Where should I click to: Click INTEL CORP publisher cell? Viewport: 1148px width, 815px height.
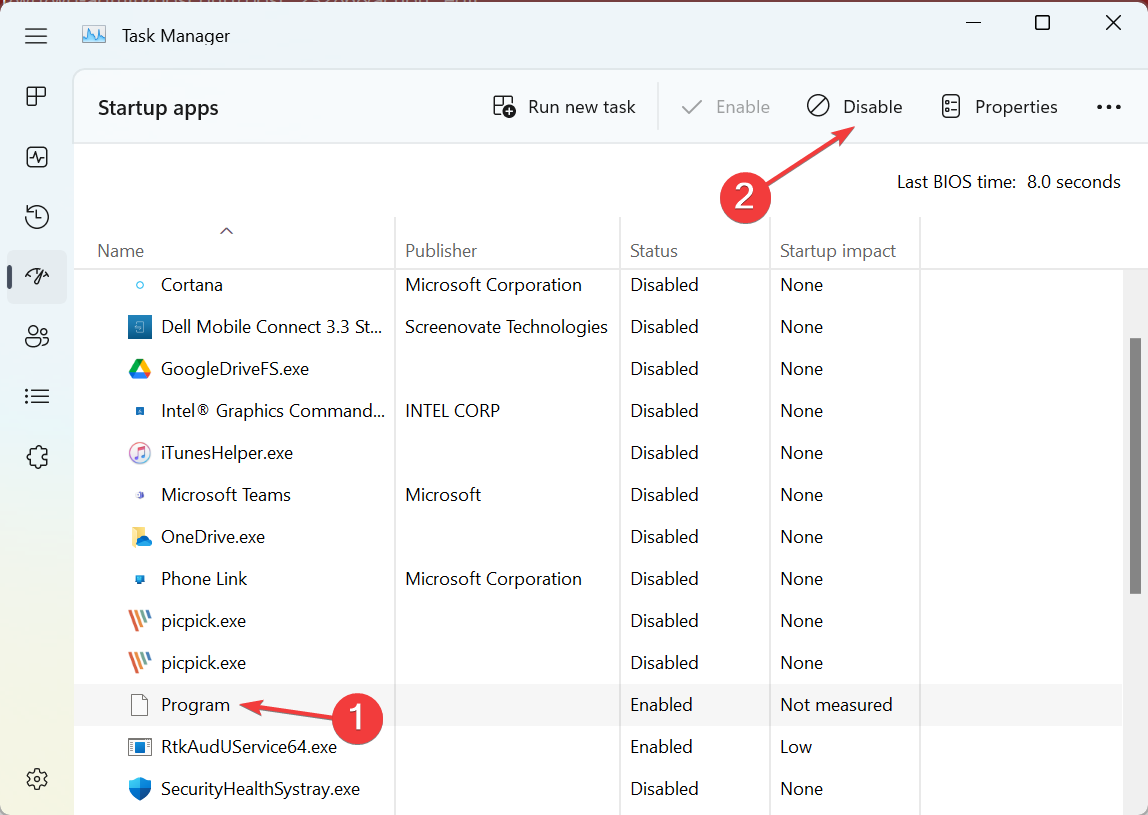click(x=452, y=411)
